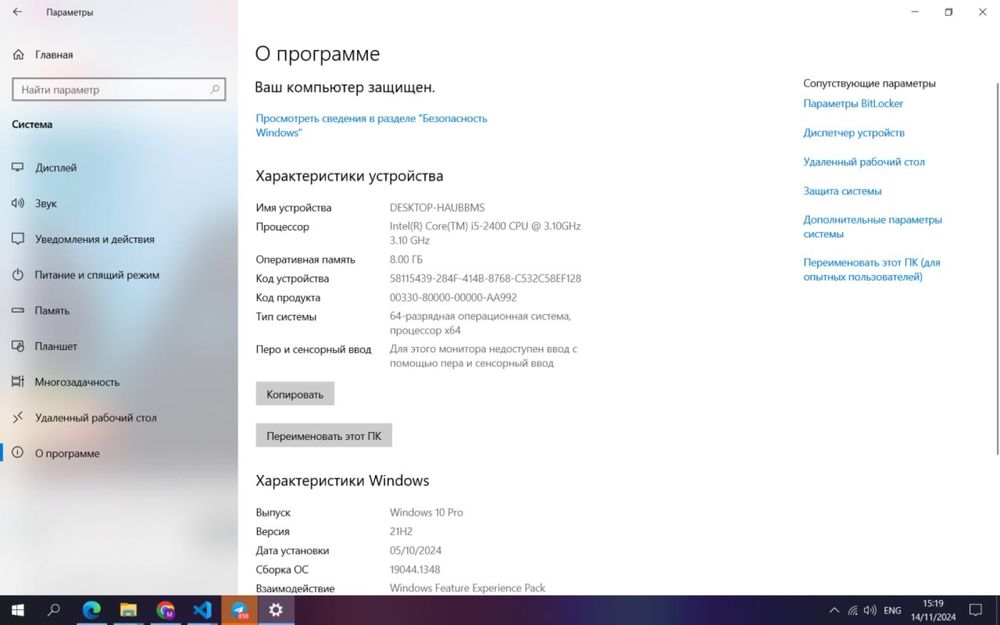
Task: Select the device ID starting 58115439
Action: click(x=485, y=279)
